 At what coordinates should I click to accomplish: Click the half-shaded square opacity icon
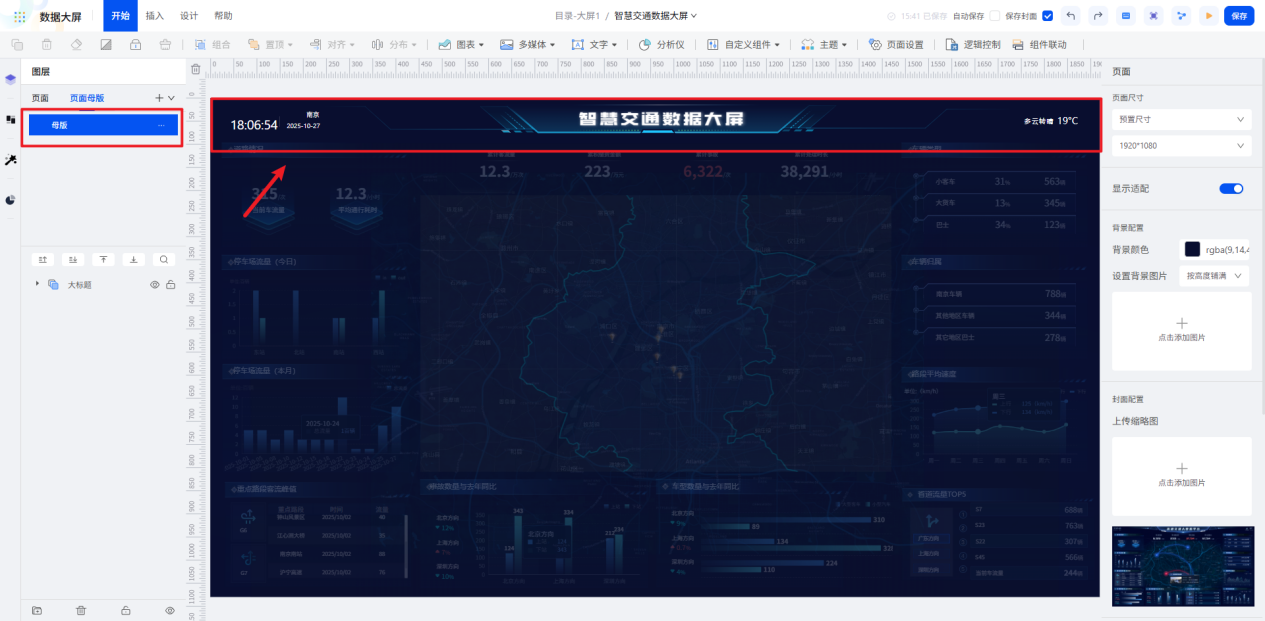pyautogui.click(x=106, y=45)
